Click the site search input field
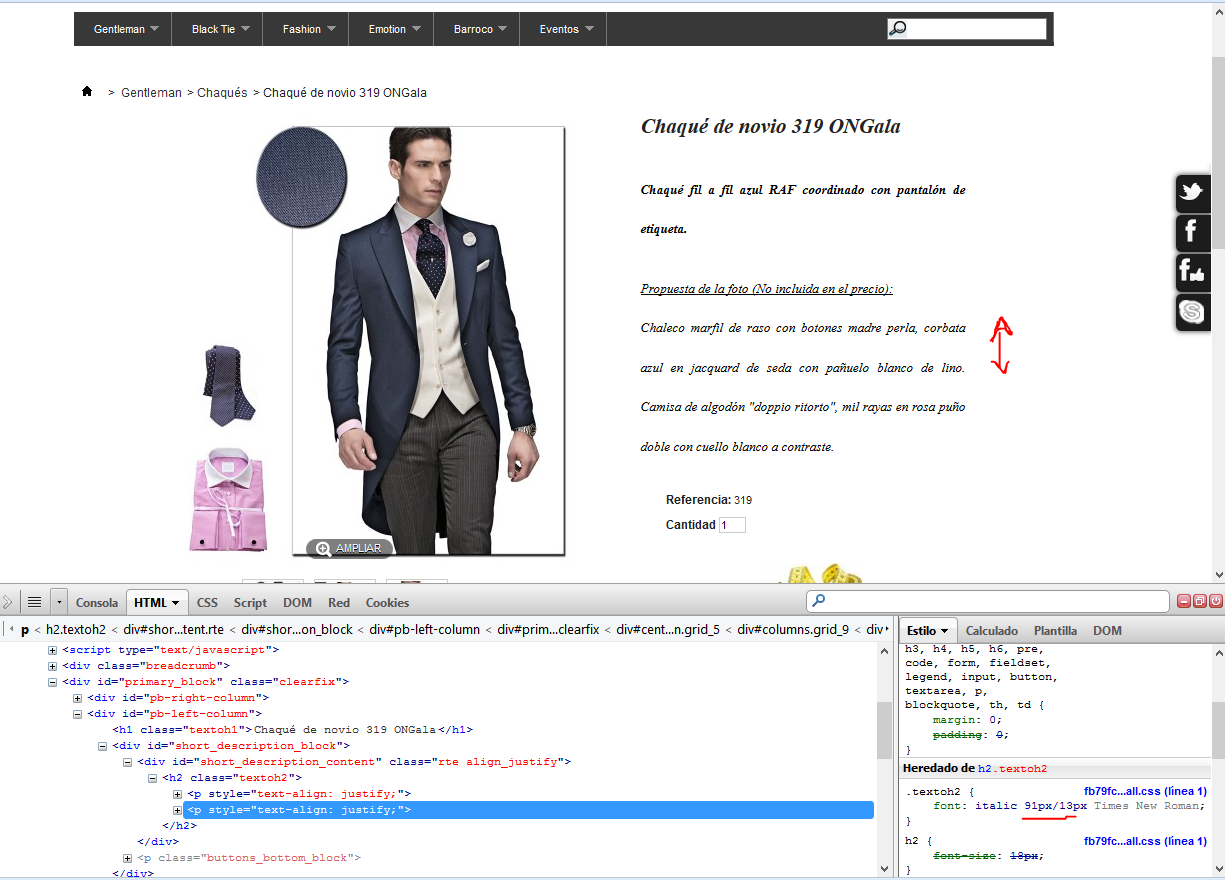The height and width of the screenshot is (880, 1225). [967, 29]
